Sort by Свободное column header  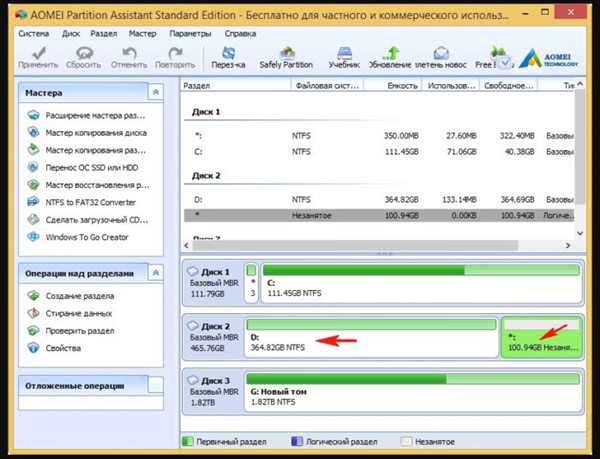pyautogui.click(x=509, y=86)
